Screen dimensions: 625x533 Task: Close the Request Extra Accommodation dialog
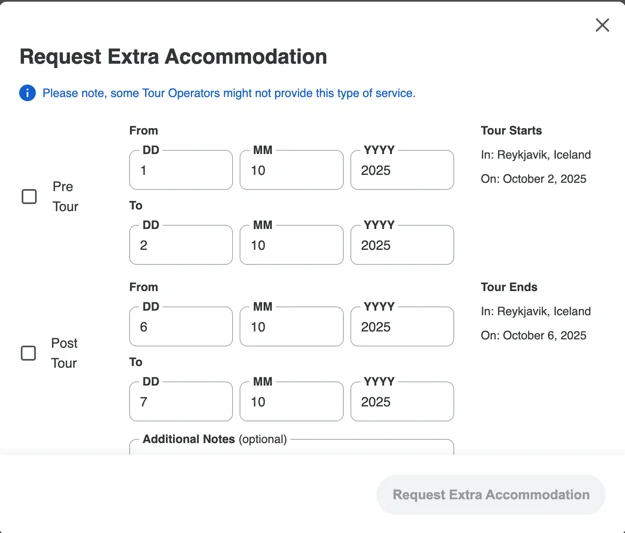602,25
